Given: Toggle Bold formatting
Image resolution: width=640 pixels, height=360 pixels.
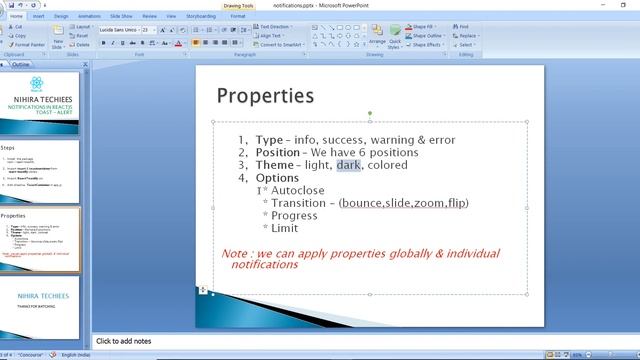Looking at the screenshot, I should click(103, 43).
